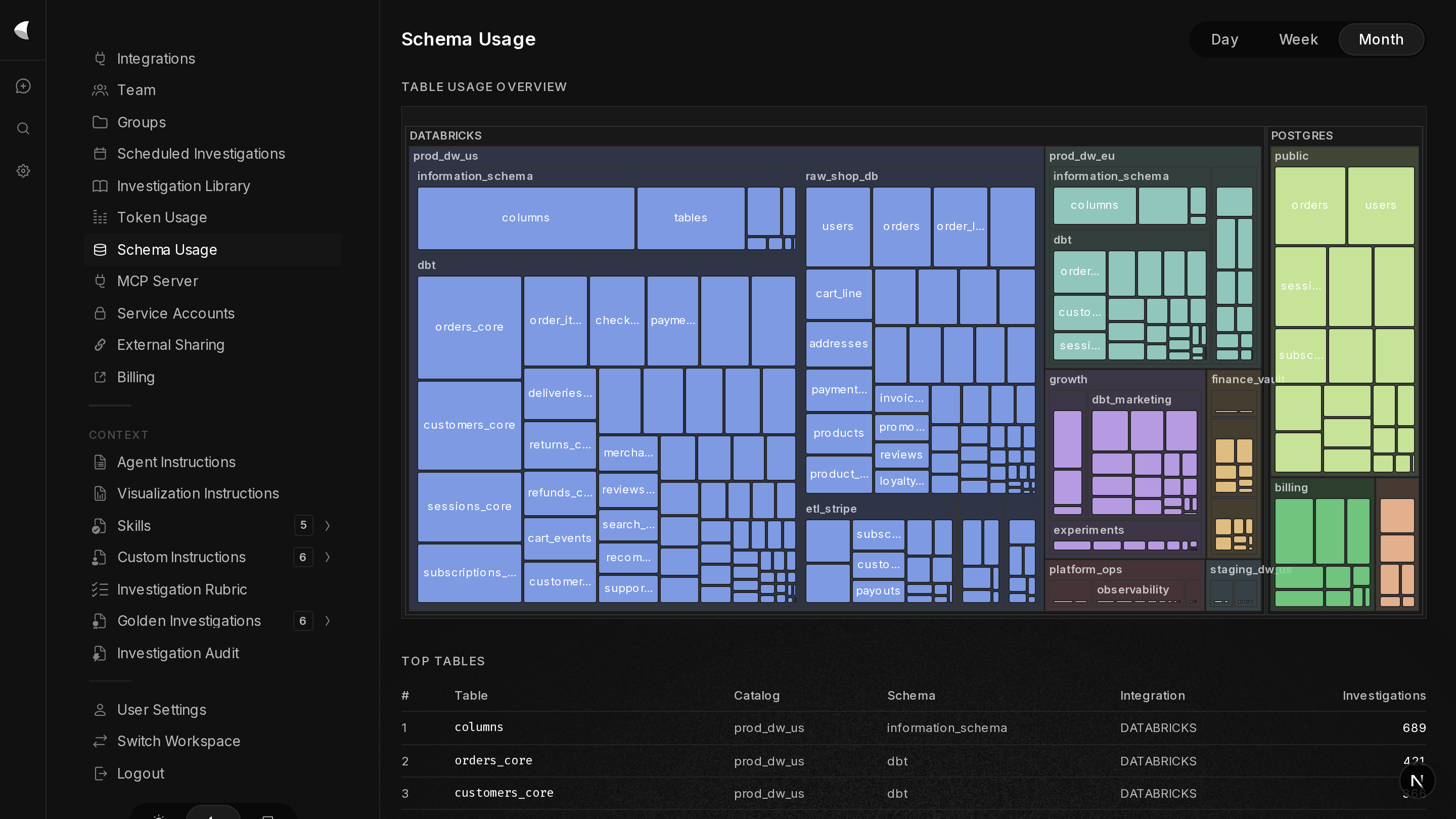Select the orders_core treemap tile
The height and width of the screenshot is (819, 1456).
pos(469,327)
